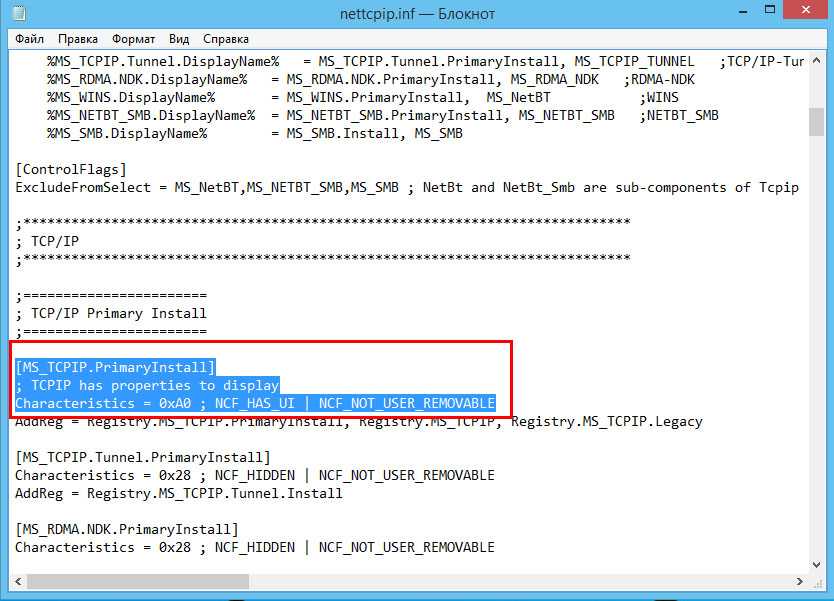Open the Правка menu
This screenshot has height=601, width=834.
pos(78,39)
